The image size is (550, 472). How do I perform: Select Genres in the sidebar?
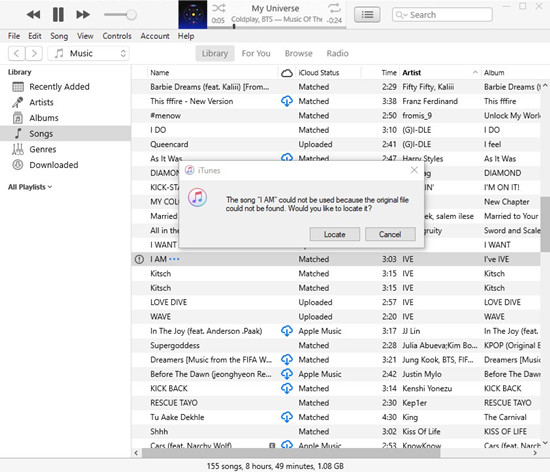pos(65,149)
